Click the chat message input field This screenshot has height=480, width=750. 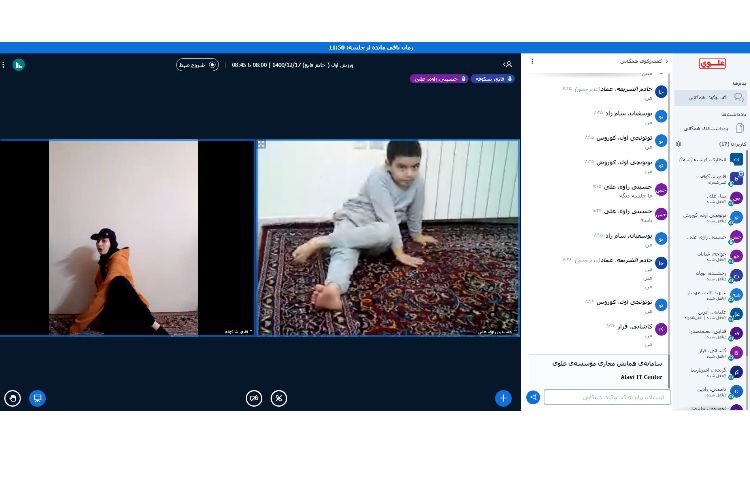[x=607, y=397]
